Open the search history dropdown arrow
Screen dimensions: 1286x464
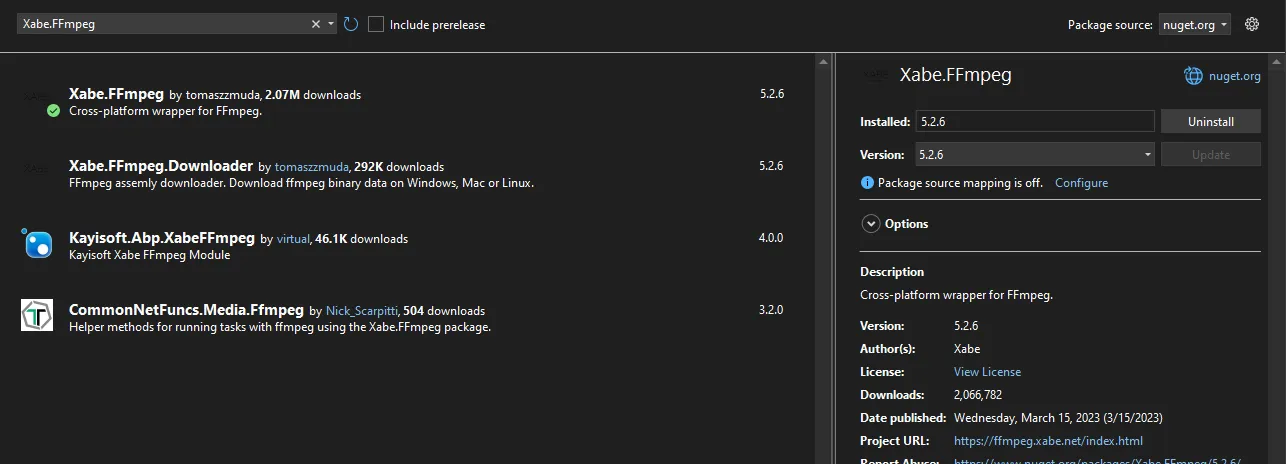point(331,24)
